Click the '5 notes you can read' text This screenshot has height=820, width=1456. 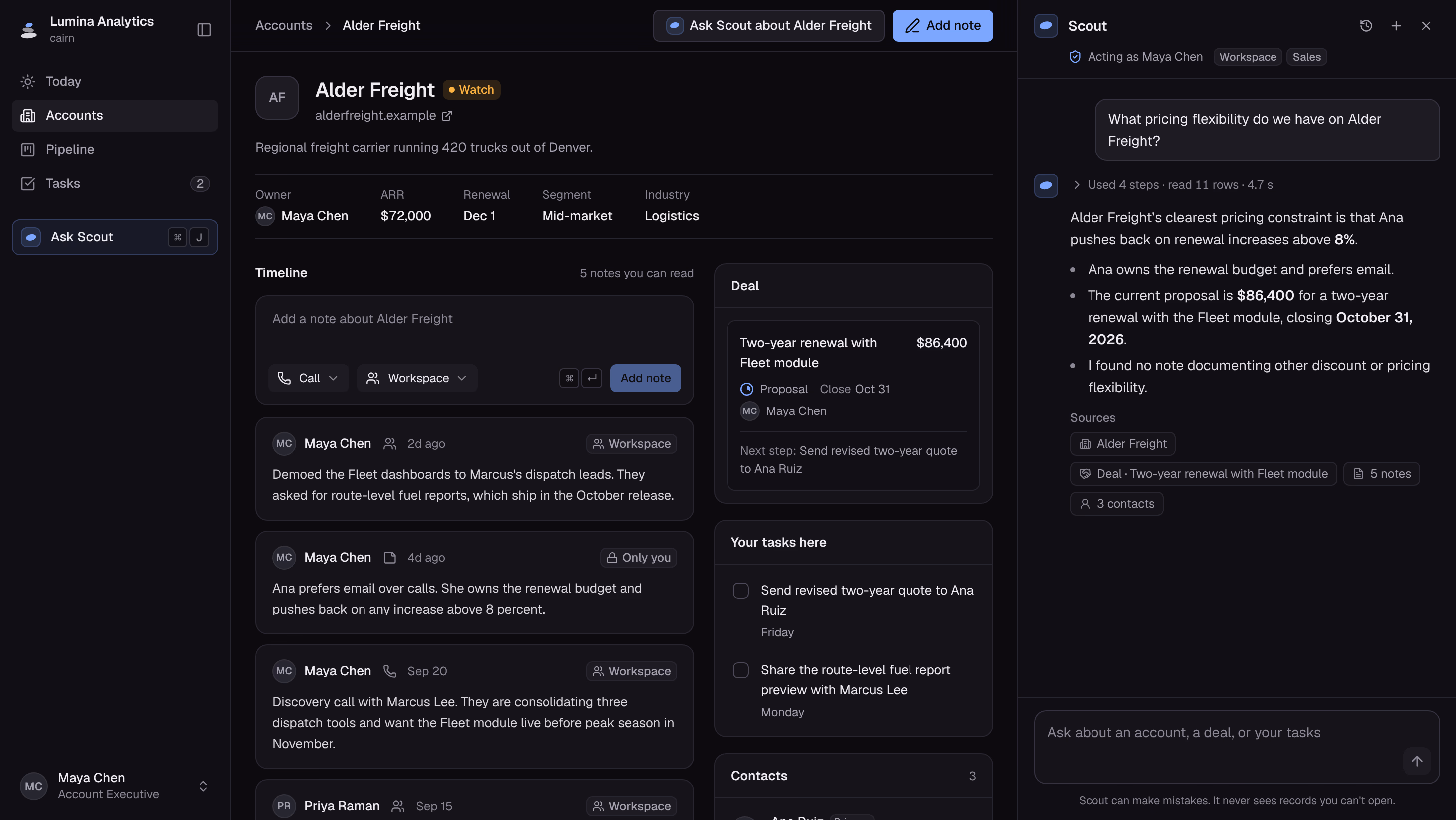(x=636, y=273)
